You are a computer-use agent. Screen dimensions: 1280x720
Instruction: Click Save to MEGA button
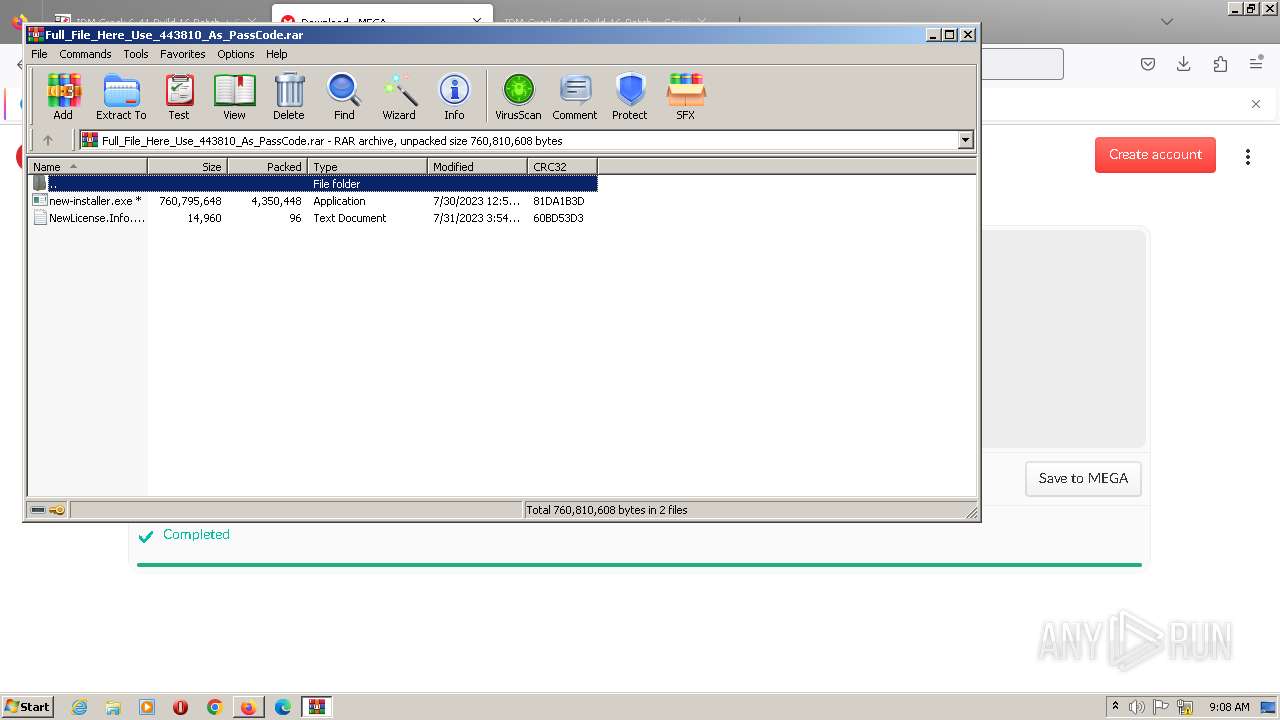(1083, 478)
